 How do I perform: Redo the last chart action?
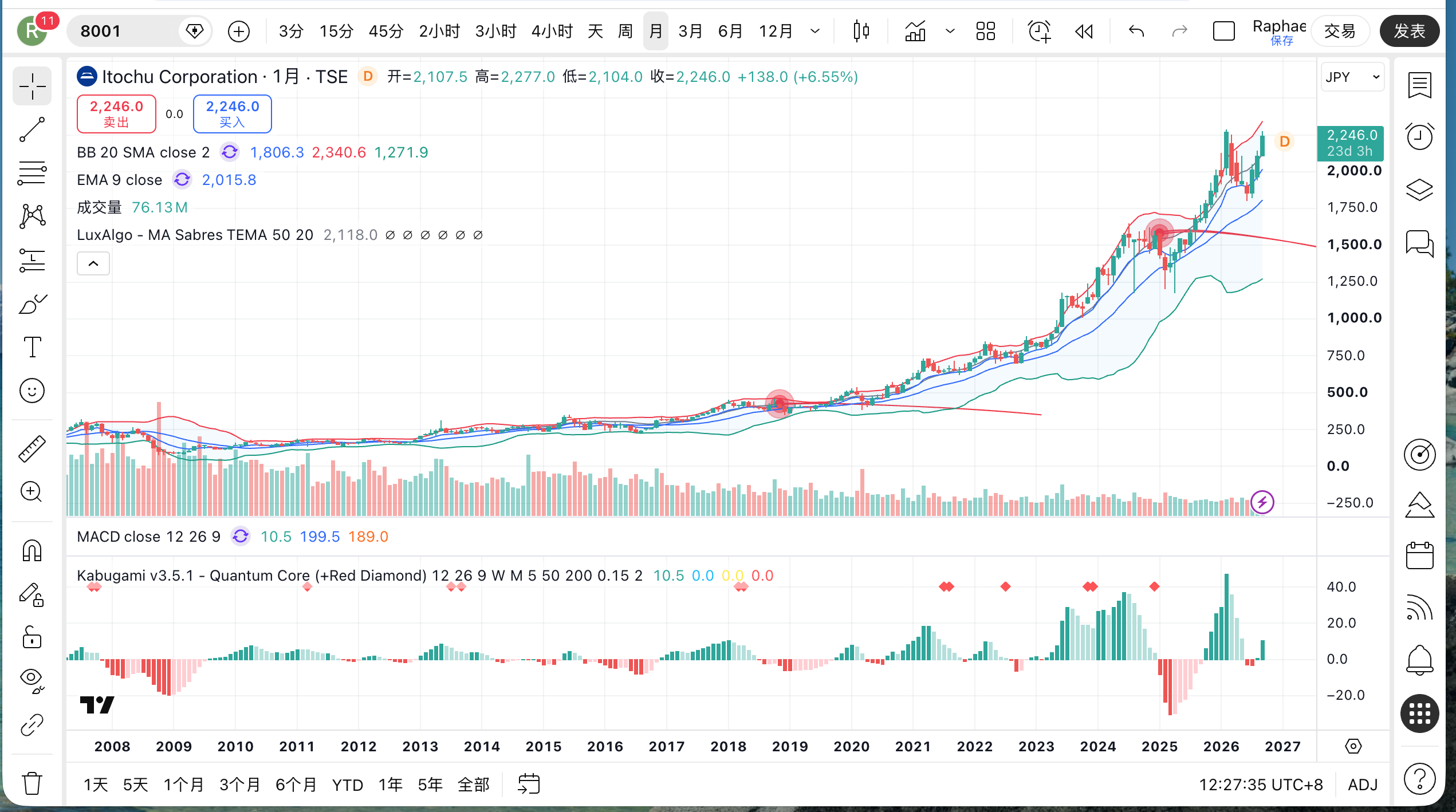pos(1180,31)
